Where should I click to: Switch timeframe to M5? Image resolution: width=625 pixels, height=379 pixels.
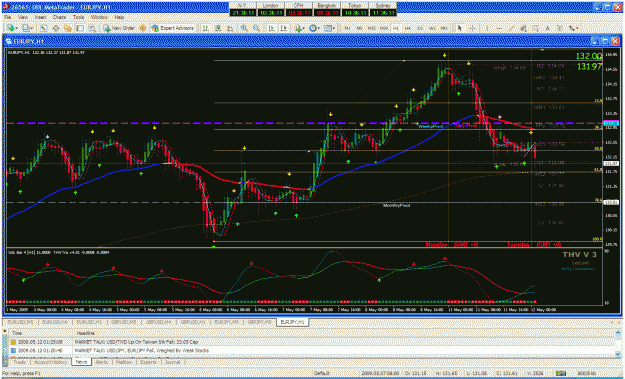click(360, 28)
